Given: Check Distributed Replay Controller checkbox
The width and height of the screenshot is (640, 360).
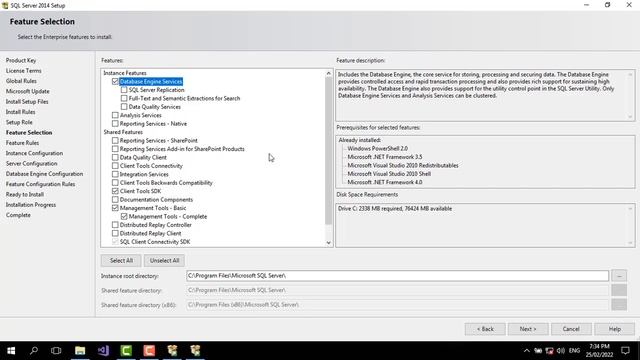Looking at the screenshot, I should point(115,225).
